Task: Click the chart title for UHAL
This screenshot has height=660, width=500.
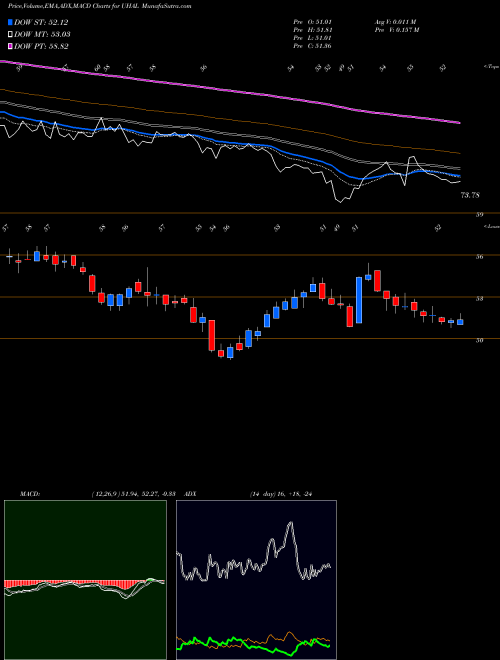Action: point(100,6)
